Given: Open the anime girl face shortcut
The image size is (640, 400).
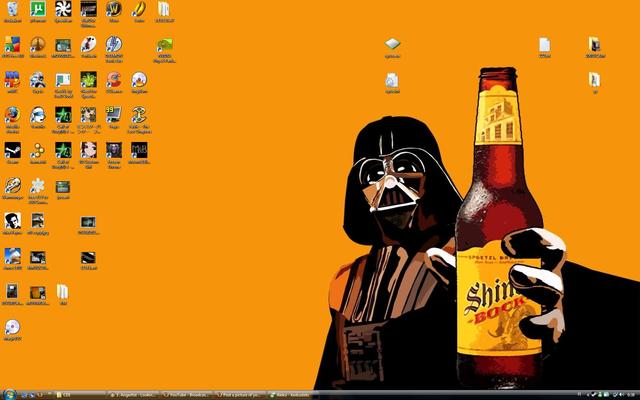Looking at the screenshot, I should tap(89, 151).
